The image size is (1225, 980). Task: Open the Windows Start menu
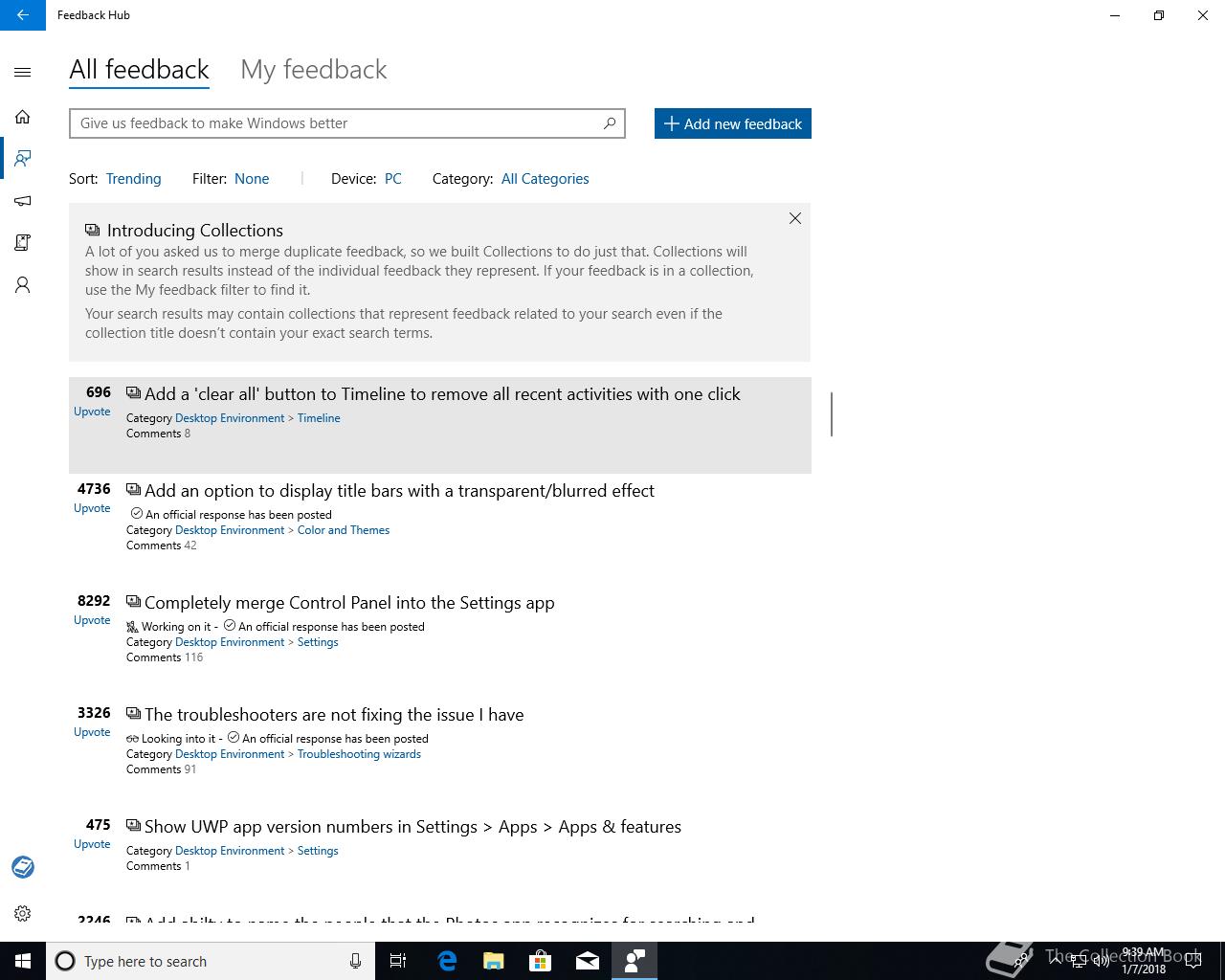(x=23, y=961)
